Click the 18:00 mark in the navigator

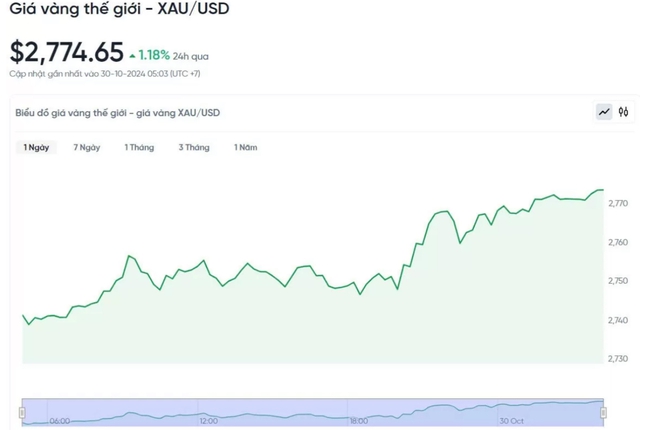[359, 421]
